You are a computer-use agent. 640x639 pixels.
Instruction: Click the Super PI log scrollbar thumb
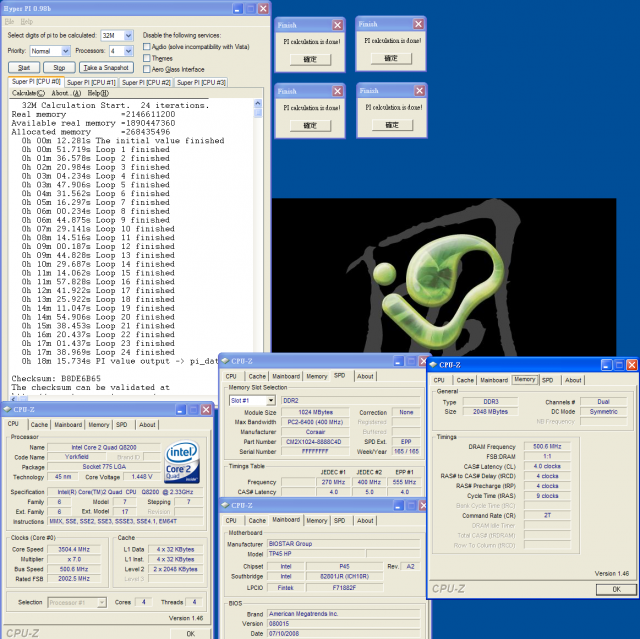point(258,113)
